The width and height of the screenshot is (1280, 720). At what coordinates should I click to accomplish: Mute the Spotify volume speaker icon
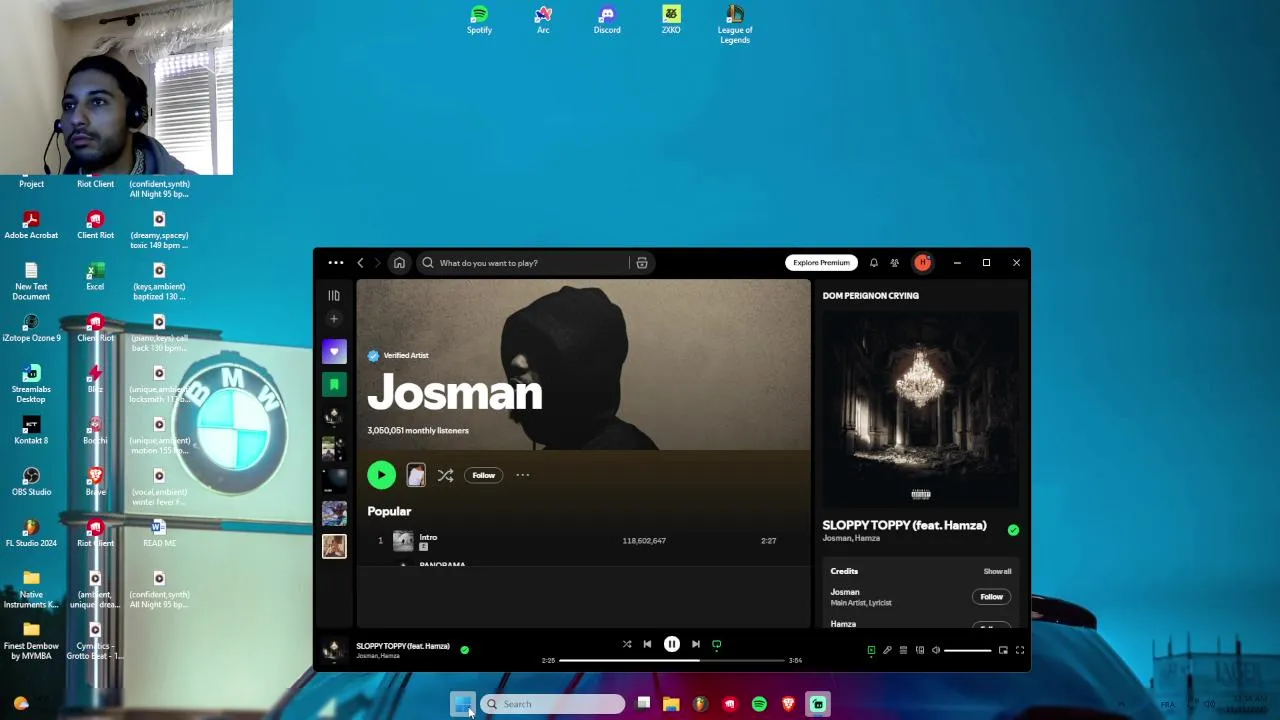(x=936, y=650)
